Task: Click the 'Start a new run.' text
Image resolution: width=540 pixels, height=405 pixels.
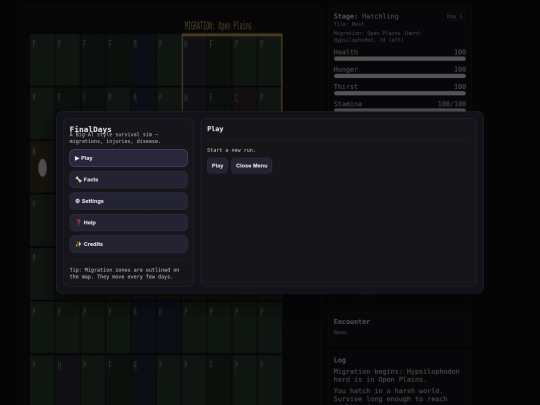Action: (x=231, y=150)
